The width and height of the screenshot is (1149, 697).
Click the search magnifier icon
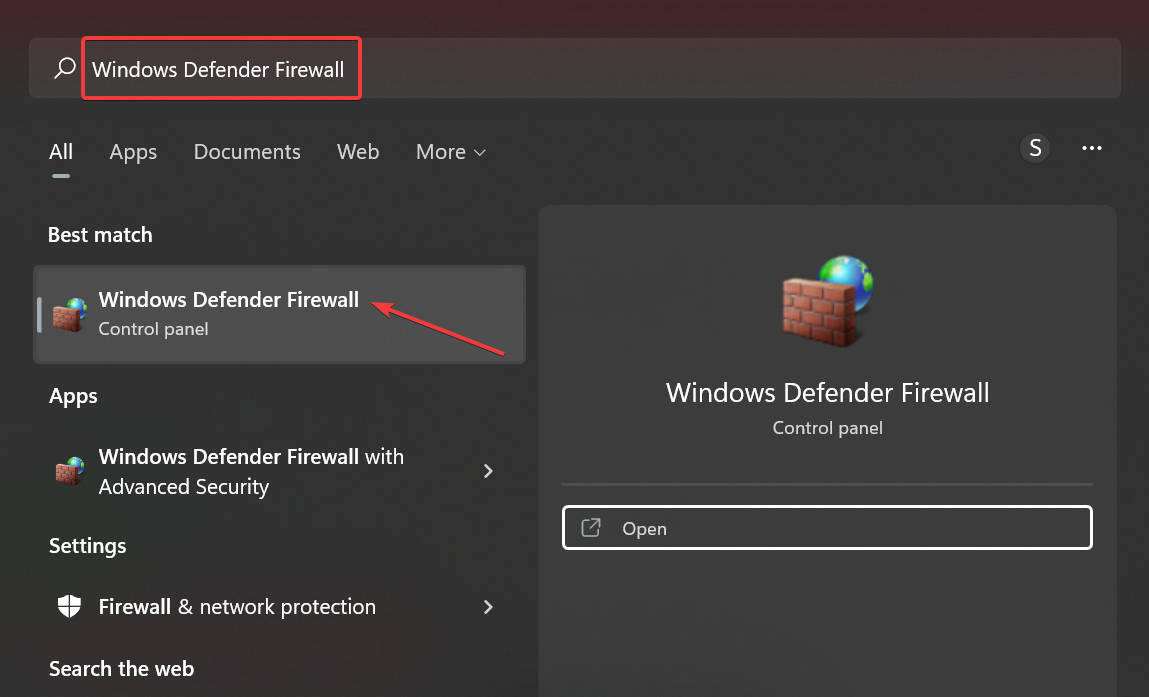pyautogui.click(x=64, y=69)
